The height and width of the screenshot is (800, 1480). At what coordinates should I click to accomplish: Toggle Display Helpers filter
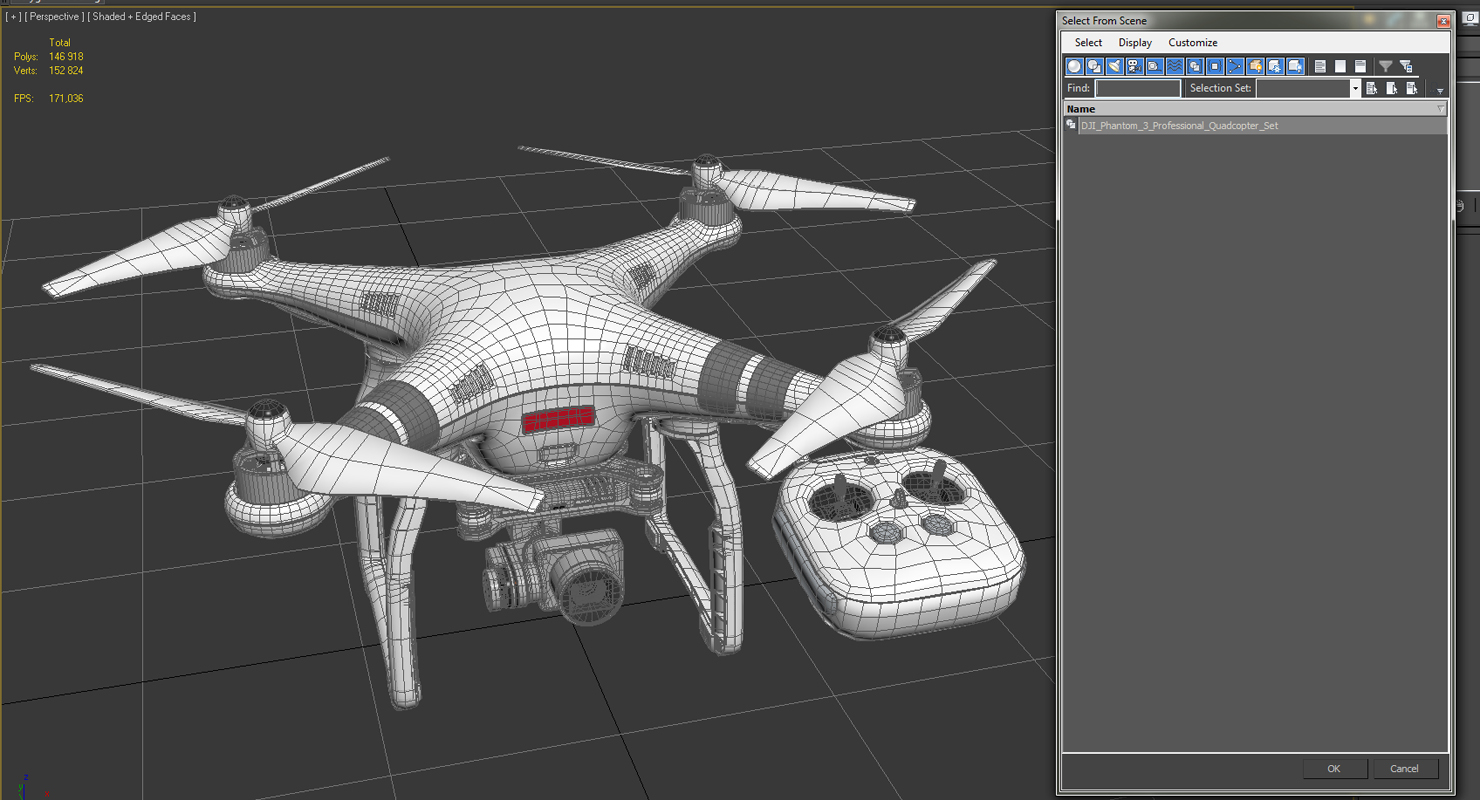(x=1154, y=66)
